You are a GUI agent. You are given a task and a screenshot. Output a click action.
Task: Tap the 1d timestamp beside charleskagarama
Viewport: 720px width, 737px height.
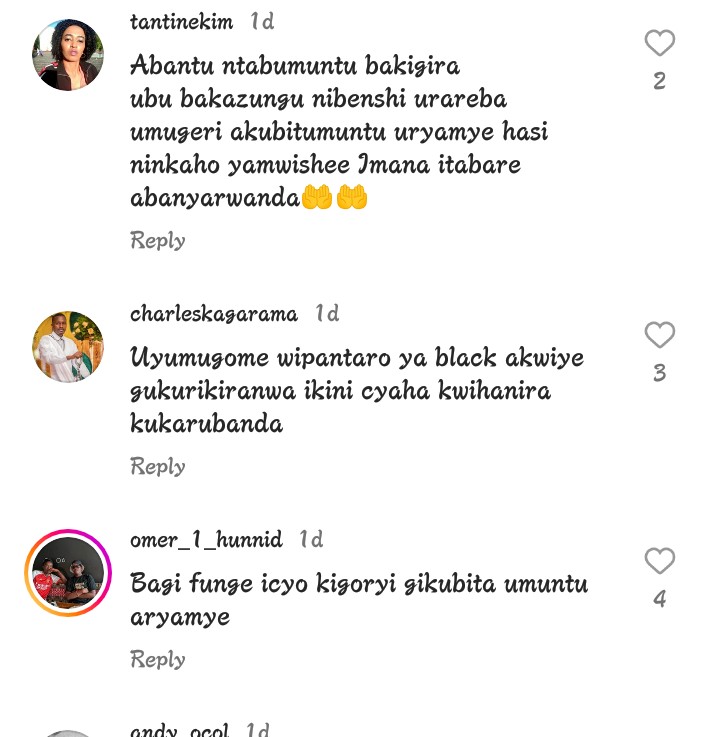click(x=327, y=314)
